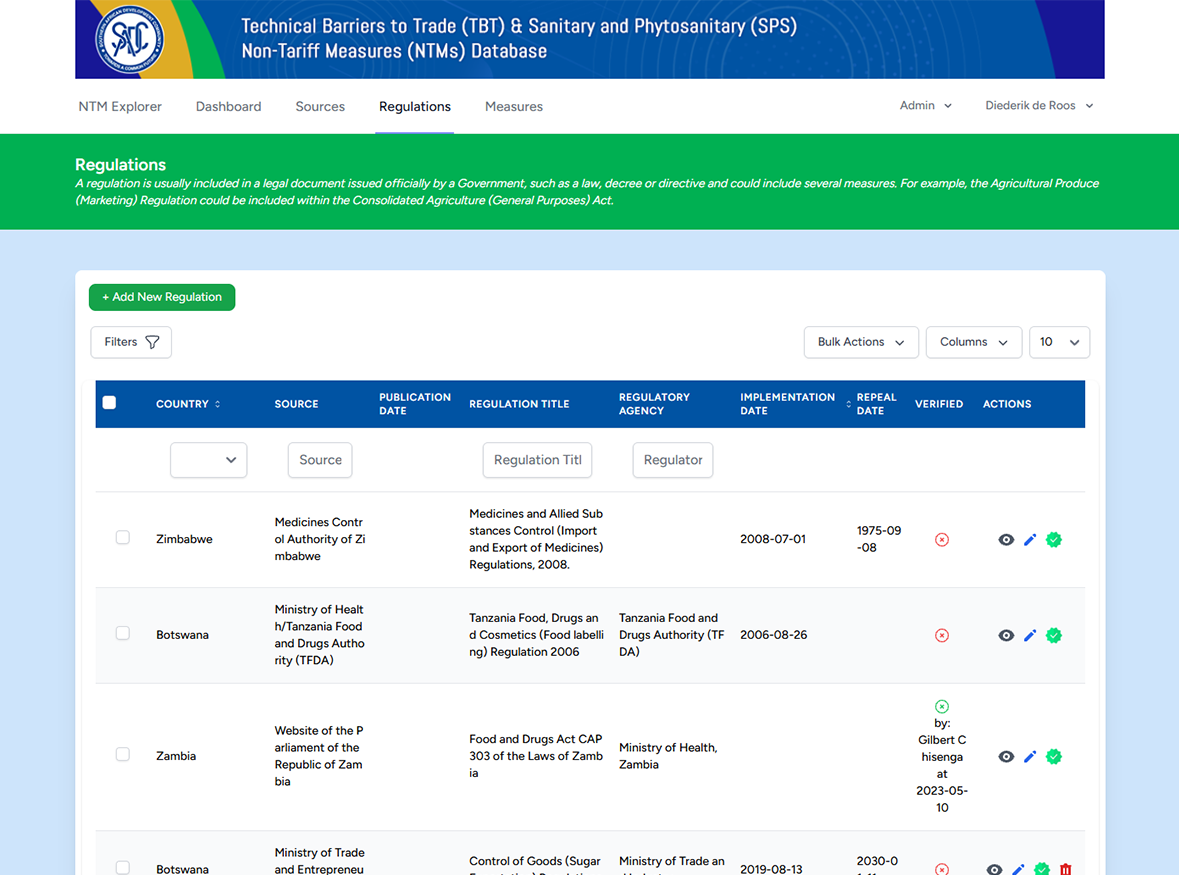The height and width of the screenshot is (875, 1179).
Task: Open the country filter dropdown
Action: (x=208, y=460)
